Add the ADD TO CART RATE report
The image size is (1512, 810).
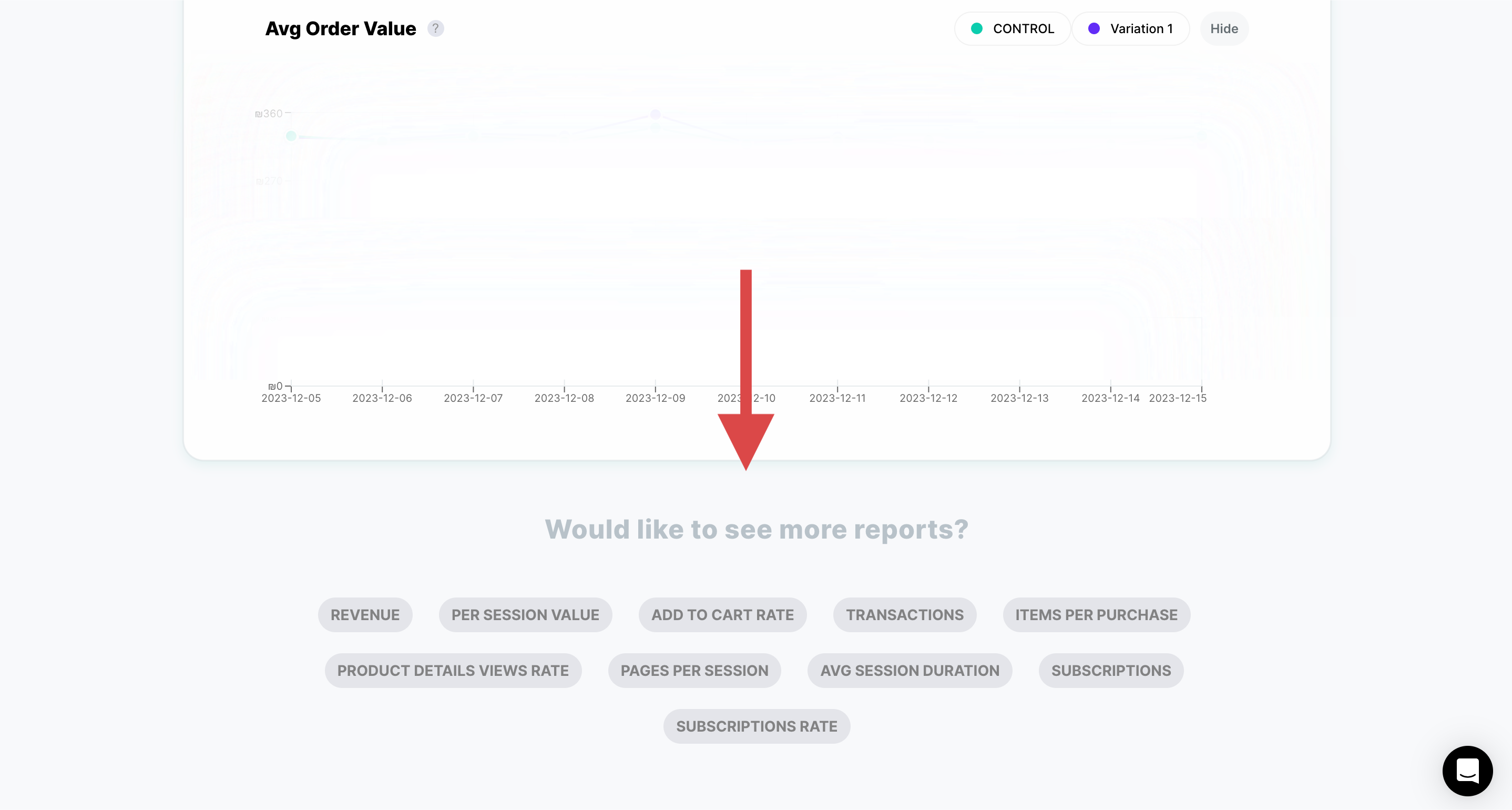pyautogui.click(x=722, y=614)
